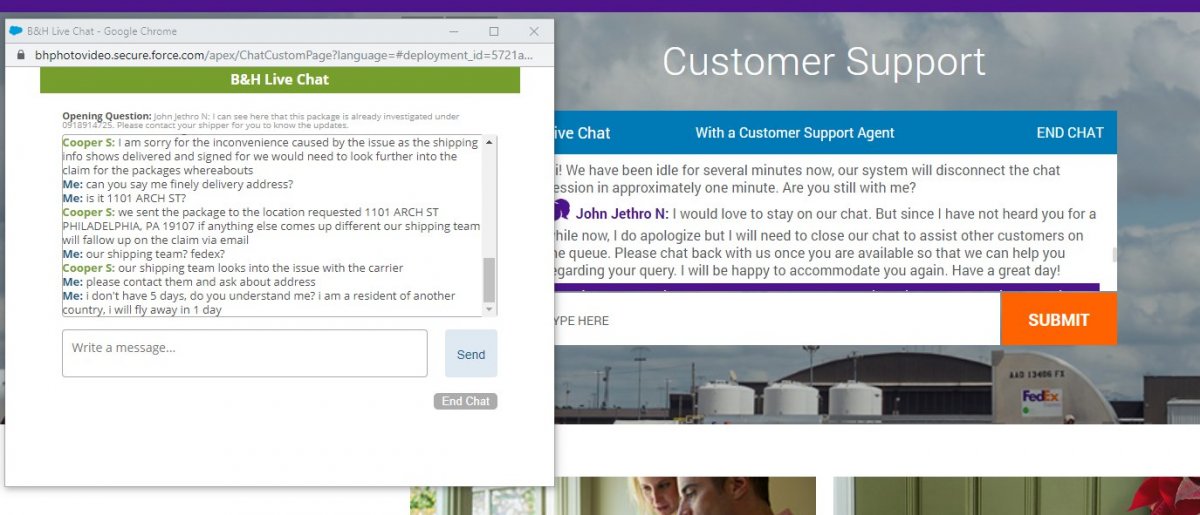Click the purple agent avatar beside John Jethro N
Screen dimensions: 1200x515
[x=561, y=211]
